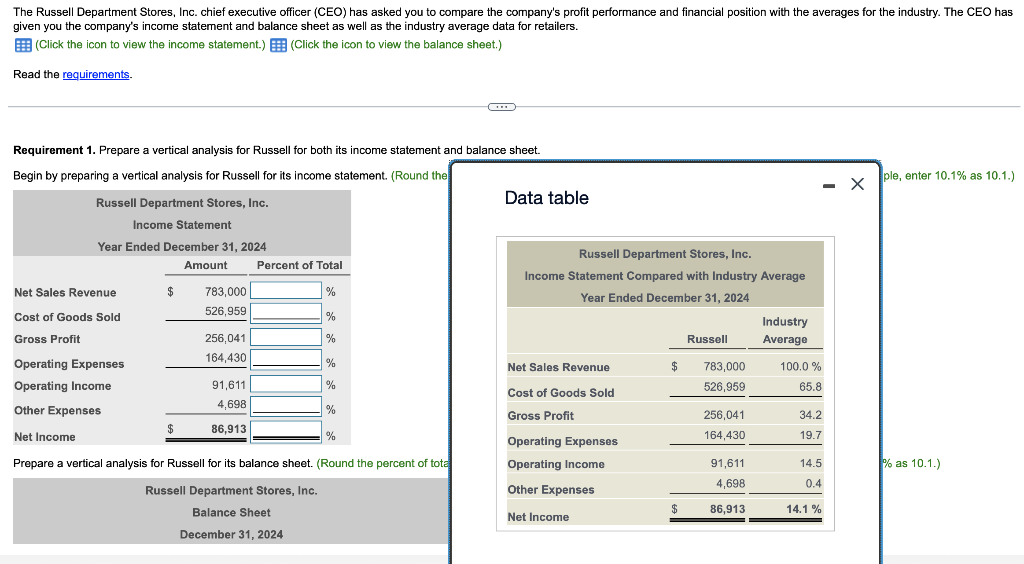This screenshot has width=1024, height=564.
Task: Select Operating Expenses percent input field
Action: coord(286,359)
